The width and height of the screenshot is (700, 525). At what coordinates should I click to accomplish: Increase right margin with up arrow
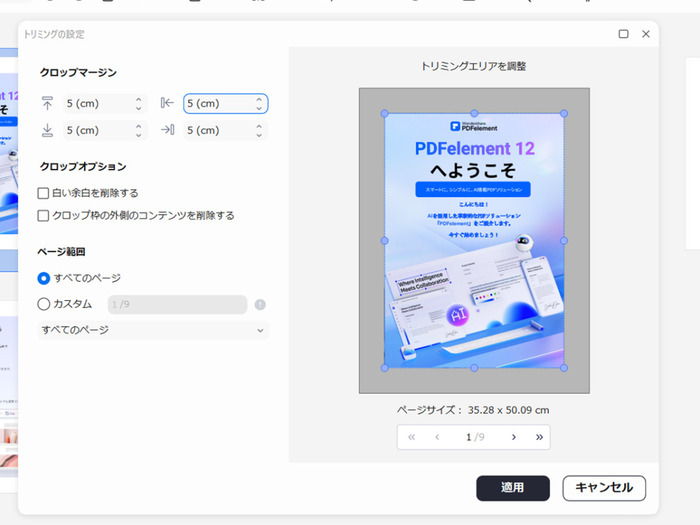(x=259, y=126)
